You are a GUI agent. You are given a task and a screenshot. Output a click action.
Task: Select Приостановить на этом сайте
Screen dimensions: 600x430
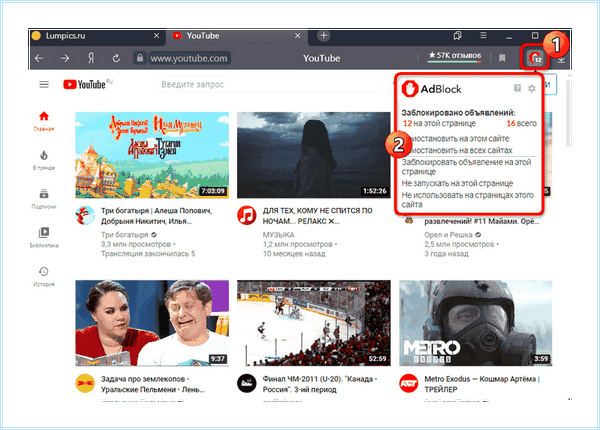point(458,138)
